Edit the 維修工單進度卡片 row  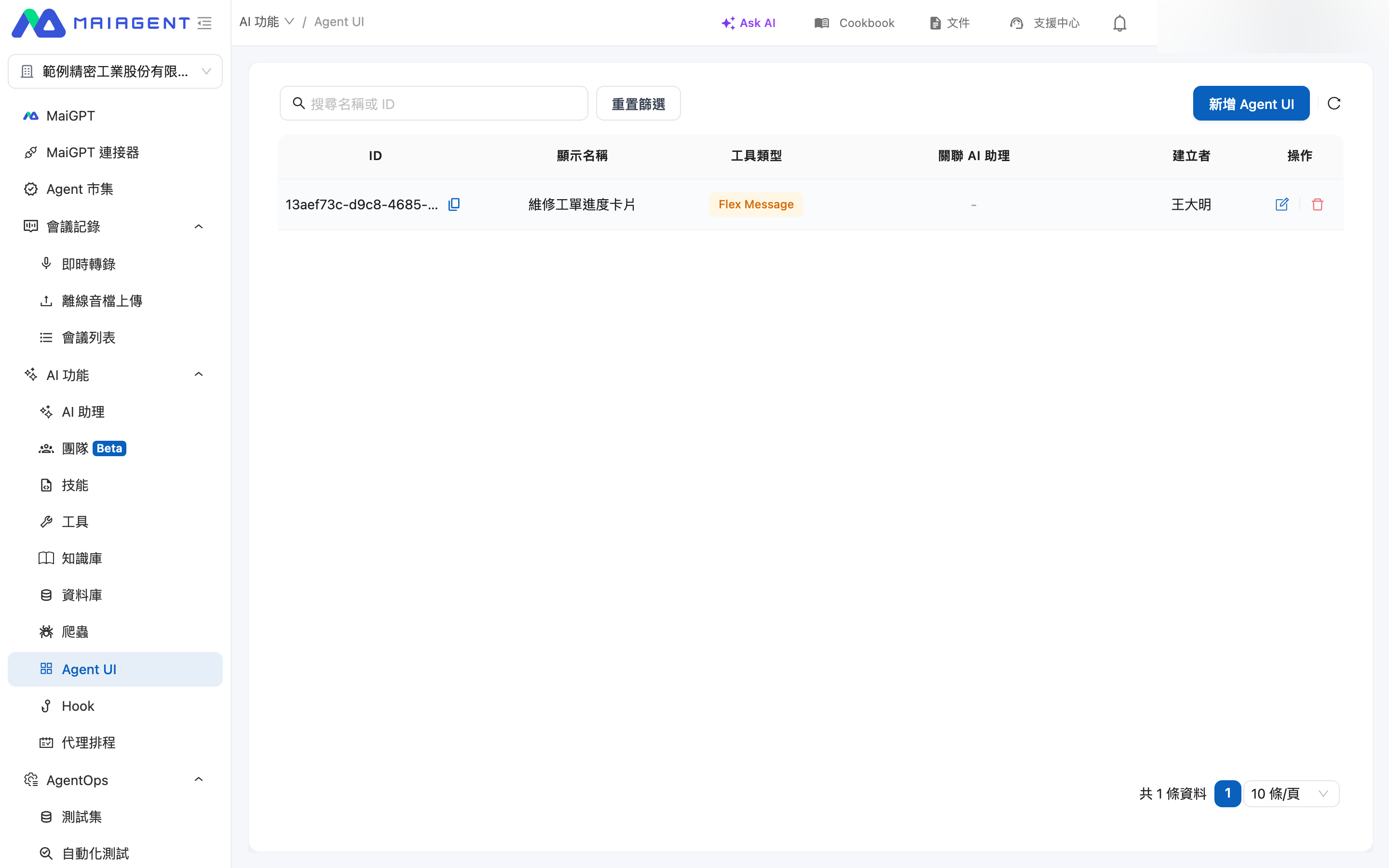click(x=1281, y=204)
